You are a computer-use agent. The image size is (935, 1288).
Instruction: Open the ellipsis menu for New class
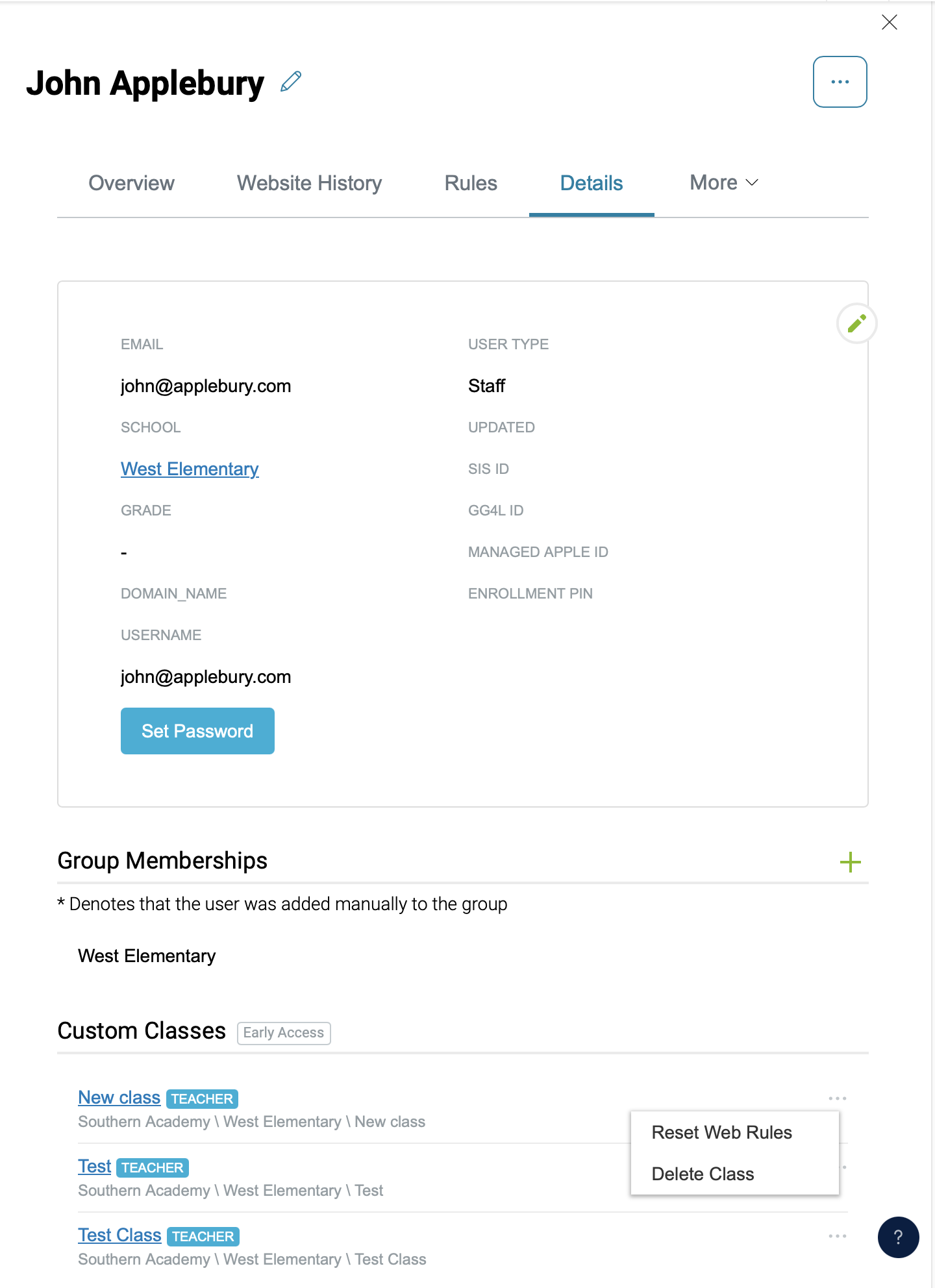point(837,1098)
